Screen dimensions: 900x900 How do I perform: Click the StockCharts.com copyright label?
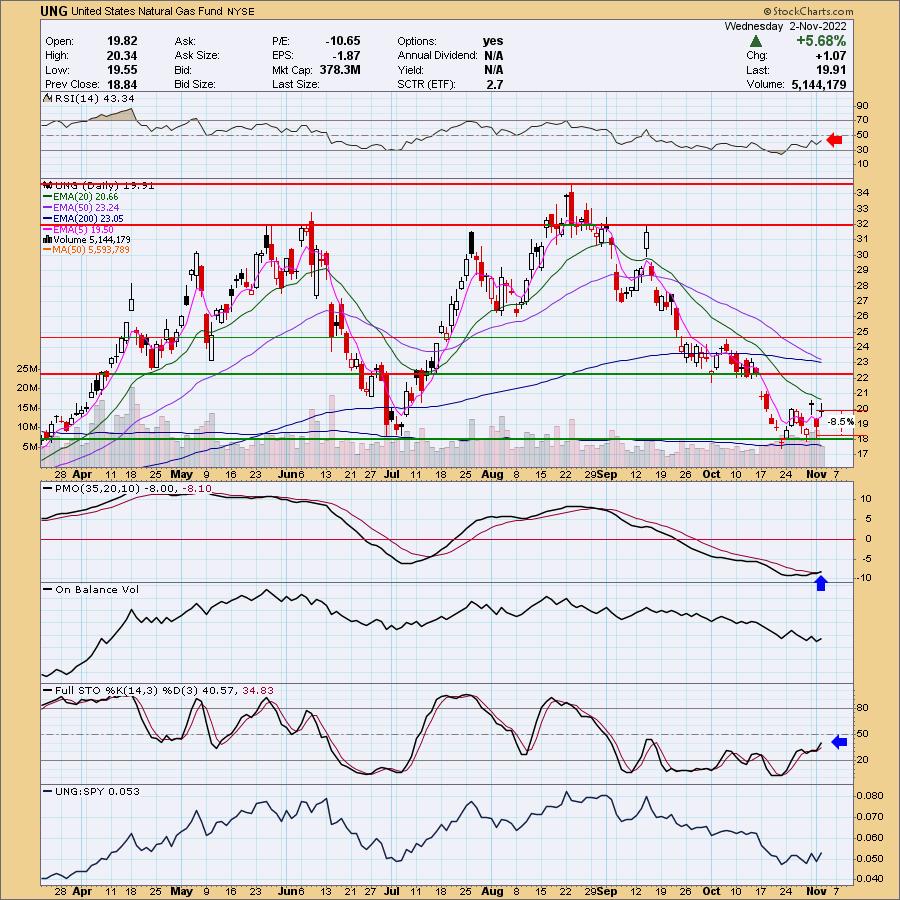pos(808,11)
